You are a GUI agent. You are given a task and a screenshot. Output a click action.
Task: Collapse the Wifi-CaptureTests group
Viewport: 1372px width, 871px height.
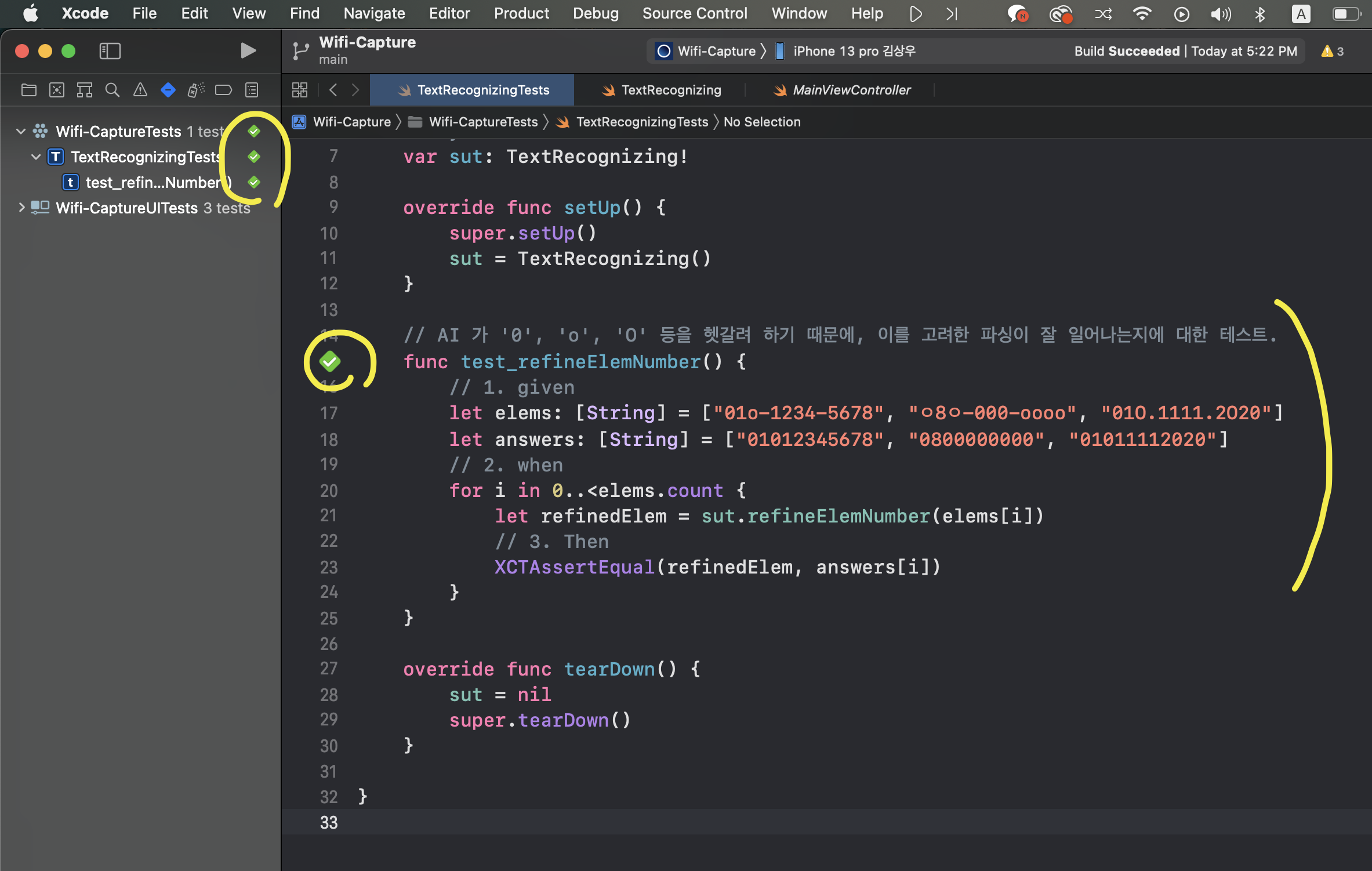click(21, 131)
